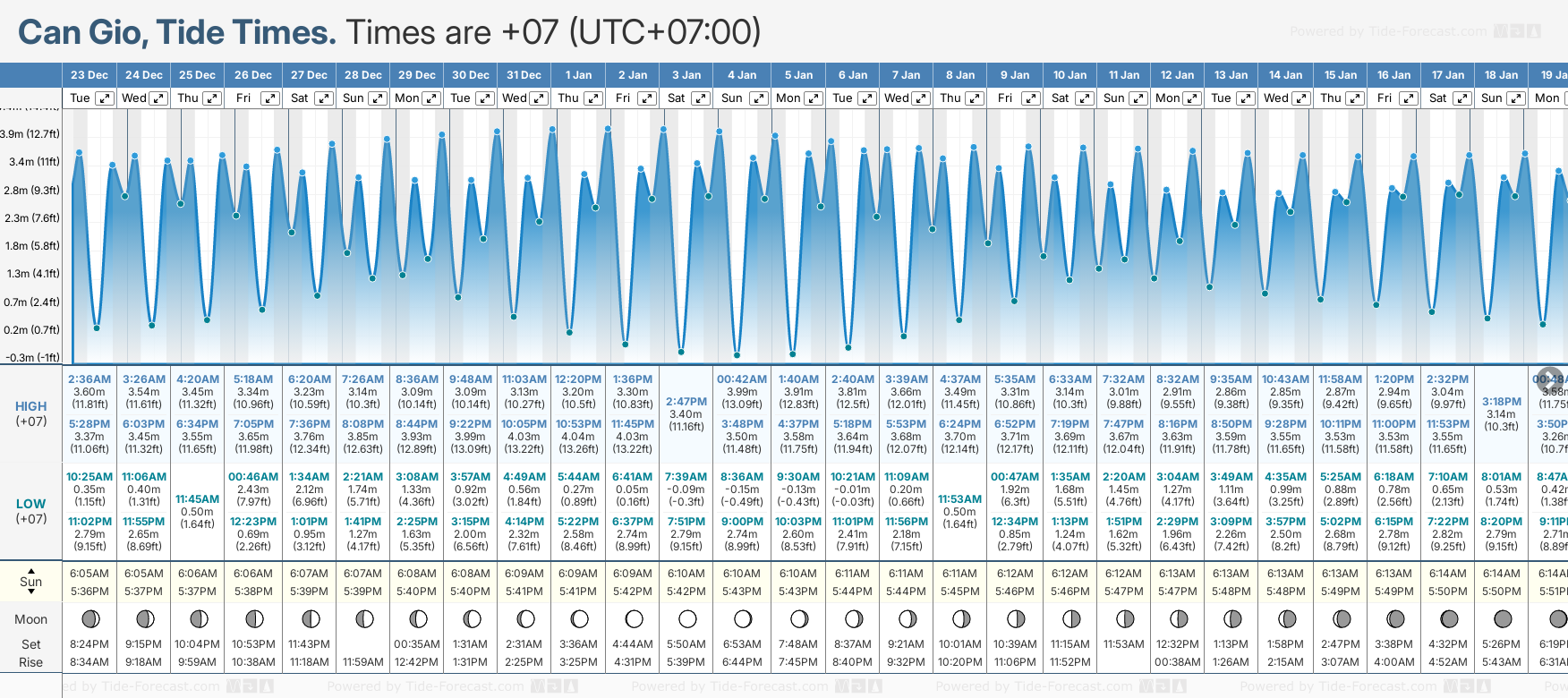1568x698 pixels.
Task: Click the expand icon for Tue 13 Jan
Action: tap(1245, 98)
